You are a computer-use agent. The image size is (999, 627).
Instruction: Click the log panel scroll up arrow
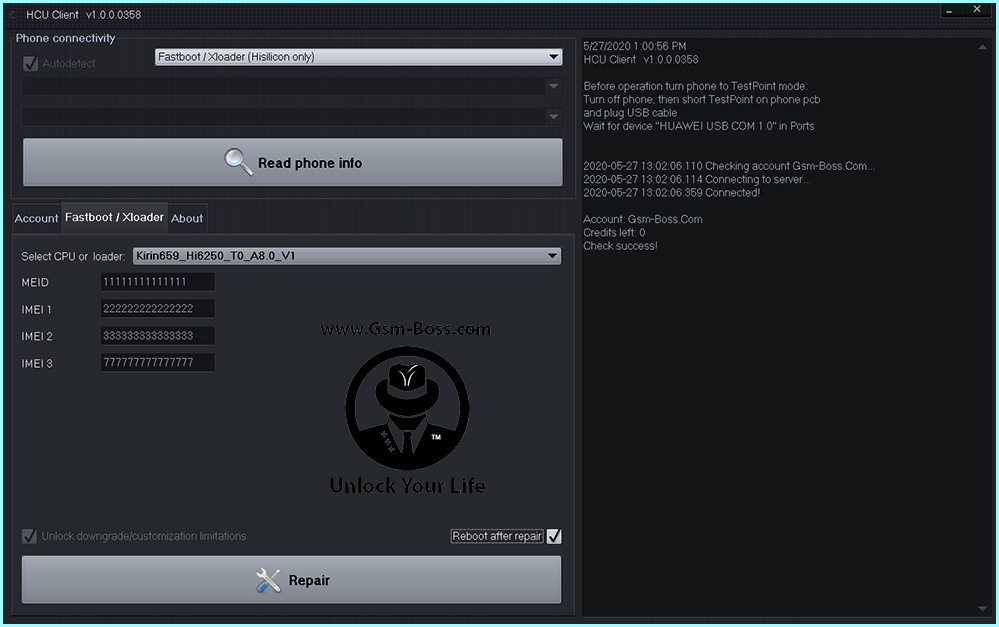click(x=982, y=47)
